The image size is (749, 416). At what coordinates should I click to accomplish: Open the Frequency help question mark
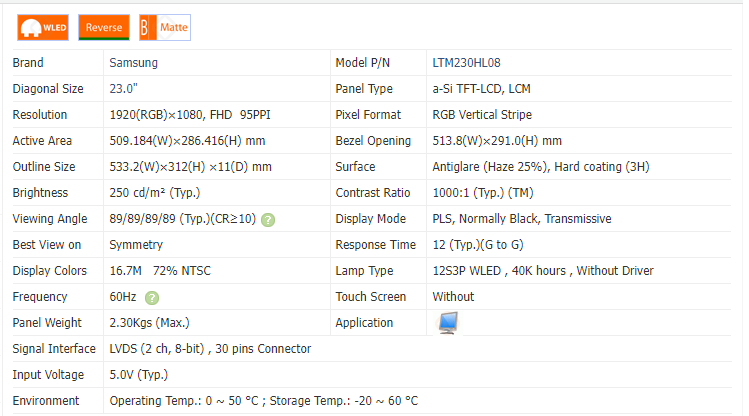point(152,298)
